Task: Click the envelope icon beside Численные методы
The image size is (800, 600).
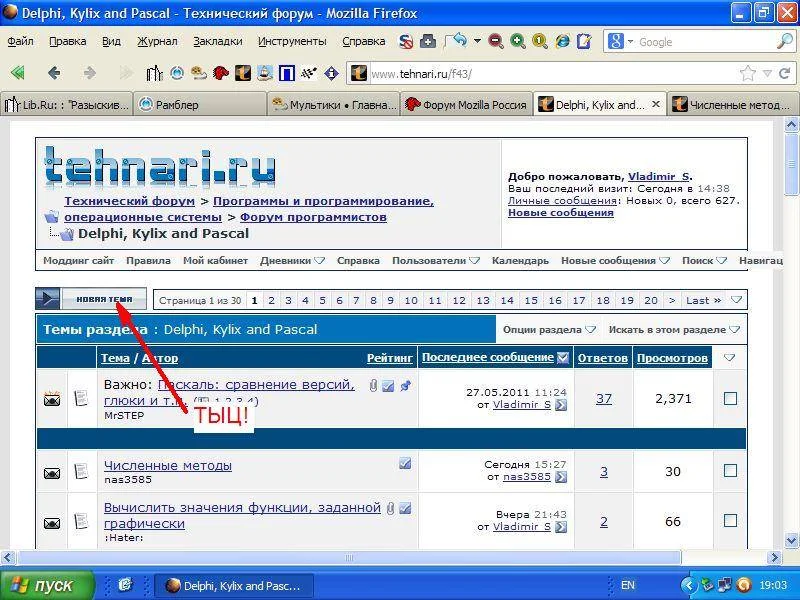Action: [52, 473]
